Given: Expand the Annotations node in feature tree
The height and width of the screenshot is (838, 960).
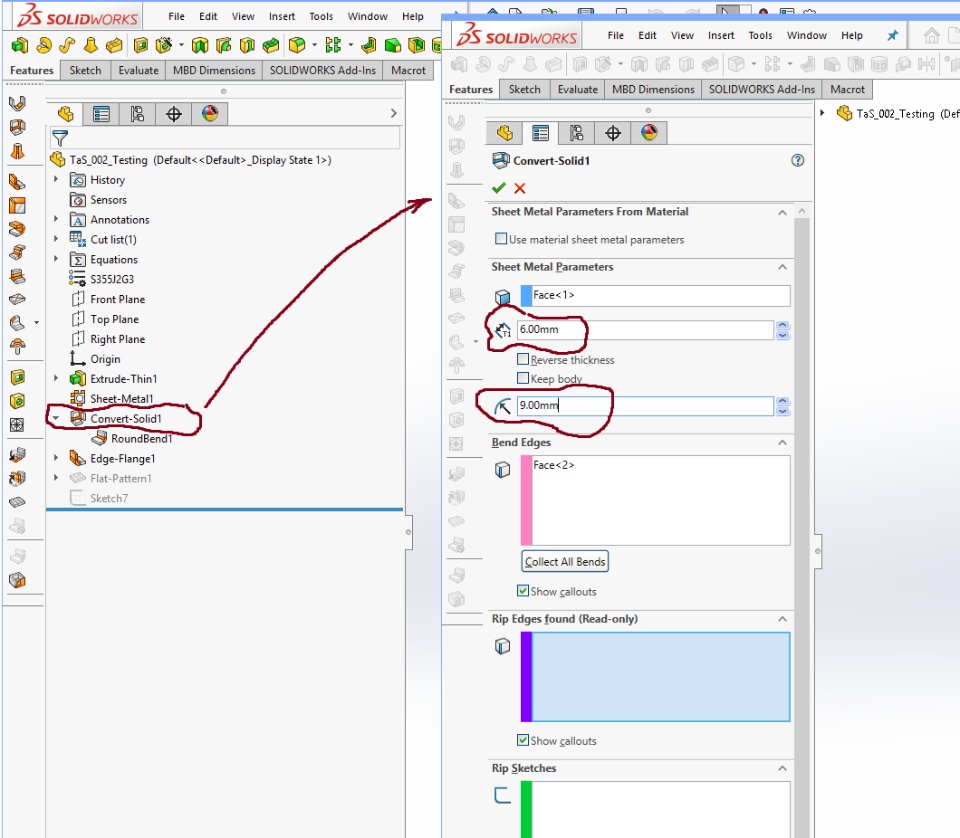Looking at the screenshot, I should click(x=56, y=219).
